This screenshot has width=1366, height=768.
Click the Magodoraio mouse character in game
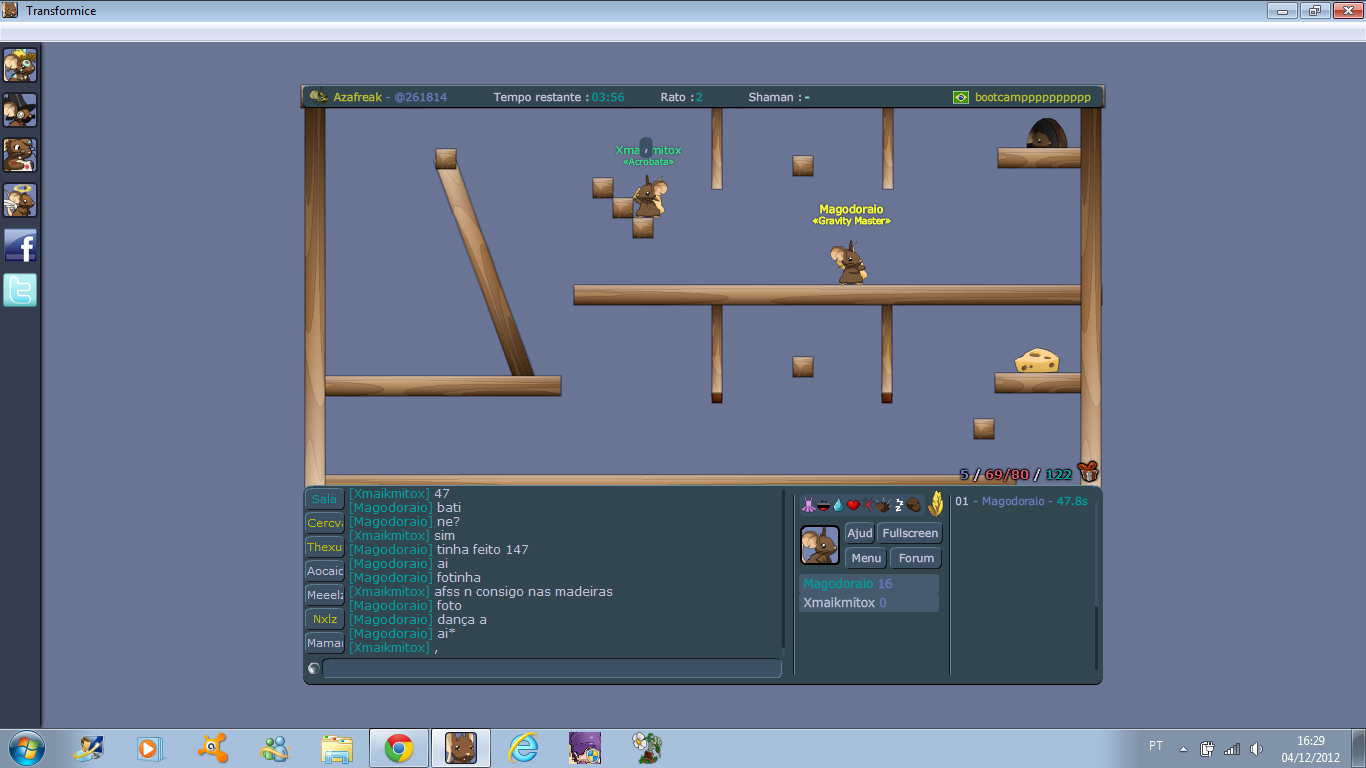coord(850,263)
